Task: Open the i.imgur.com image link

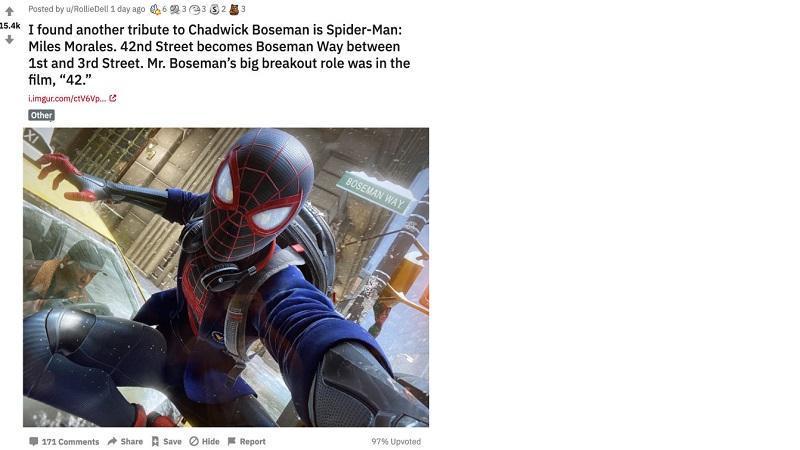Action: coord(67,98)
